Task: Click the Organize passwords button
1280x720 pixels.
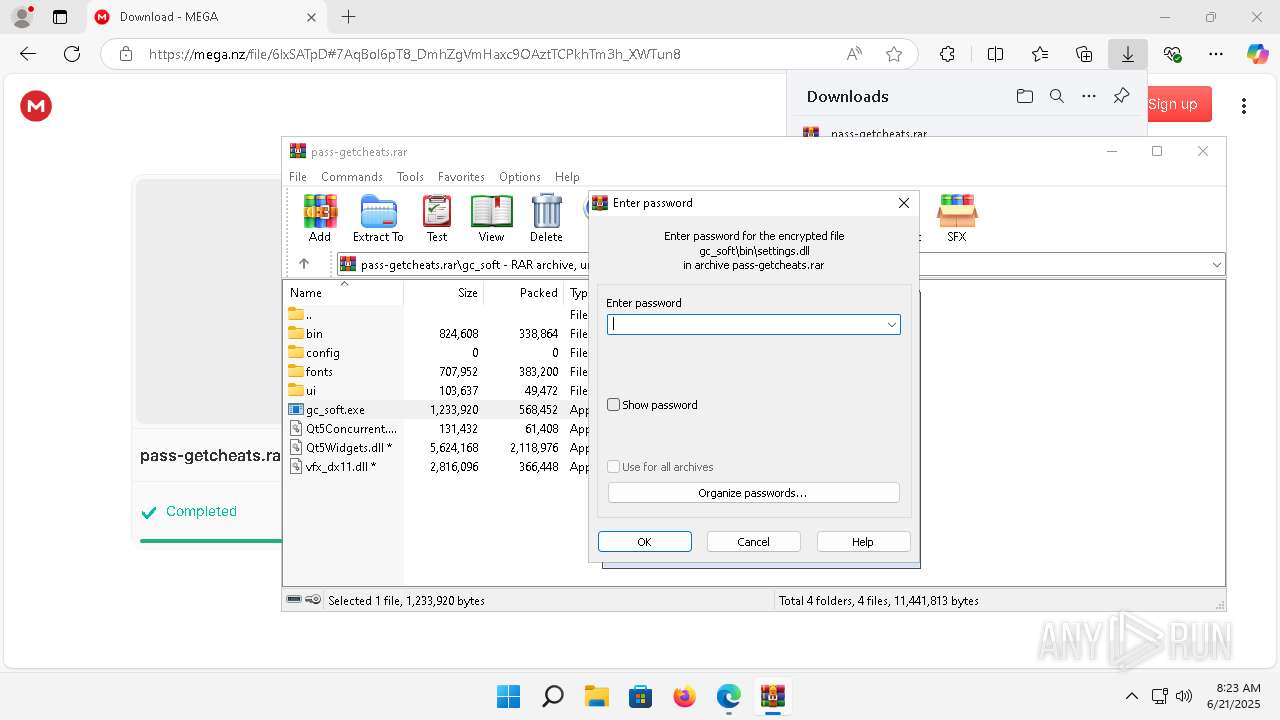Action: pos(754,493)
